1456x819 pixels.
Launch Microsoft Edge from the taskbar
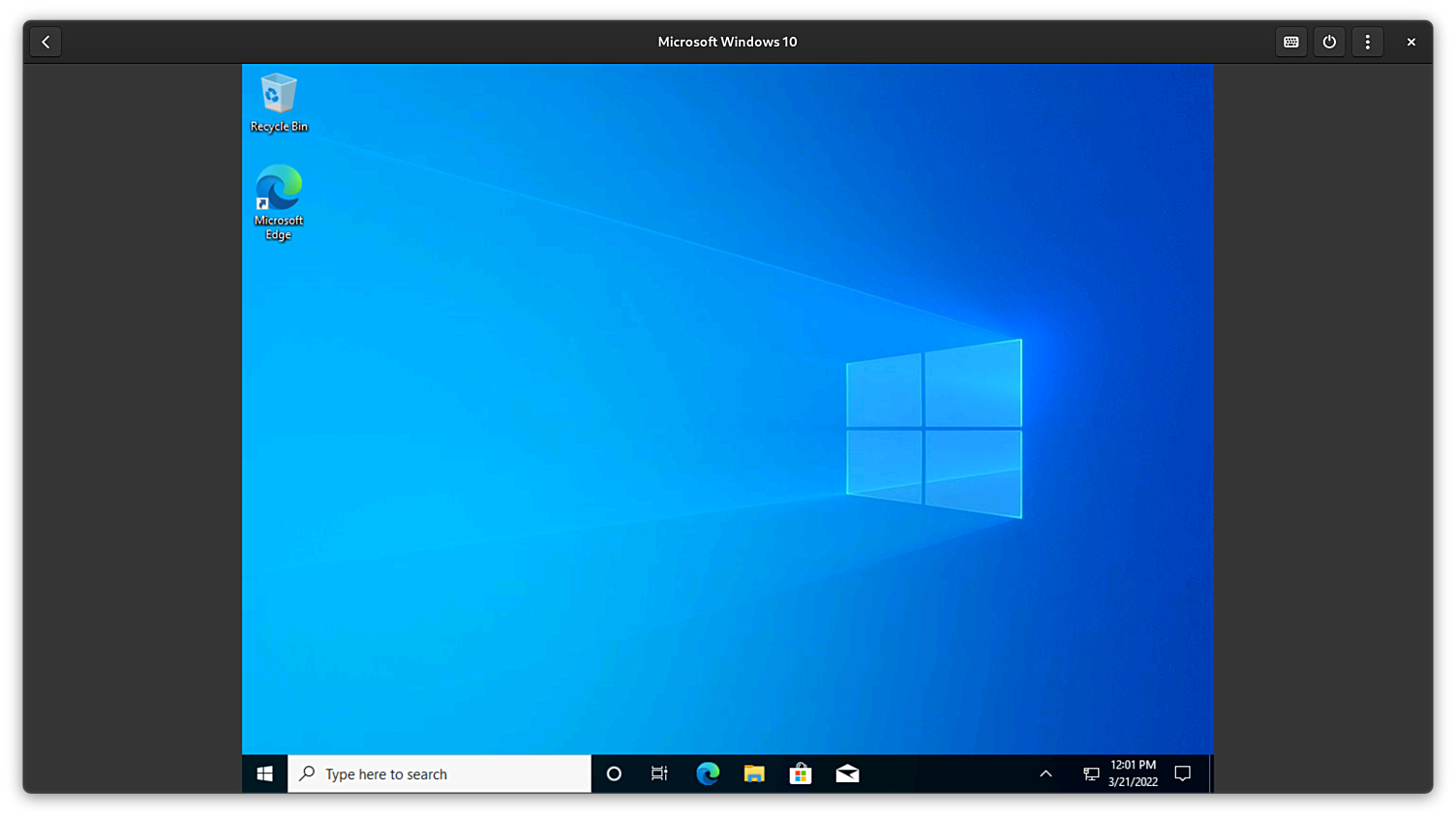708,773
